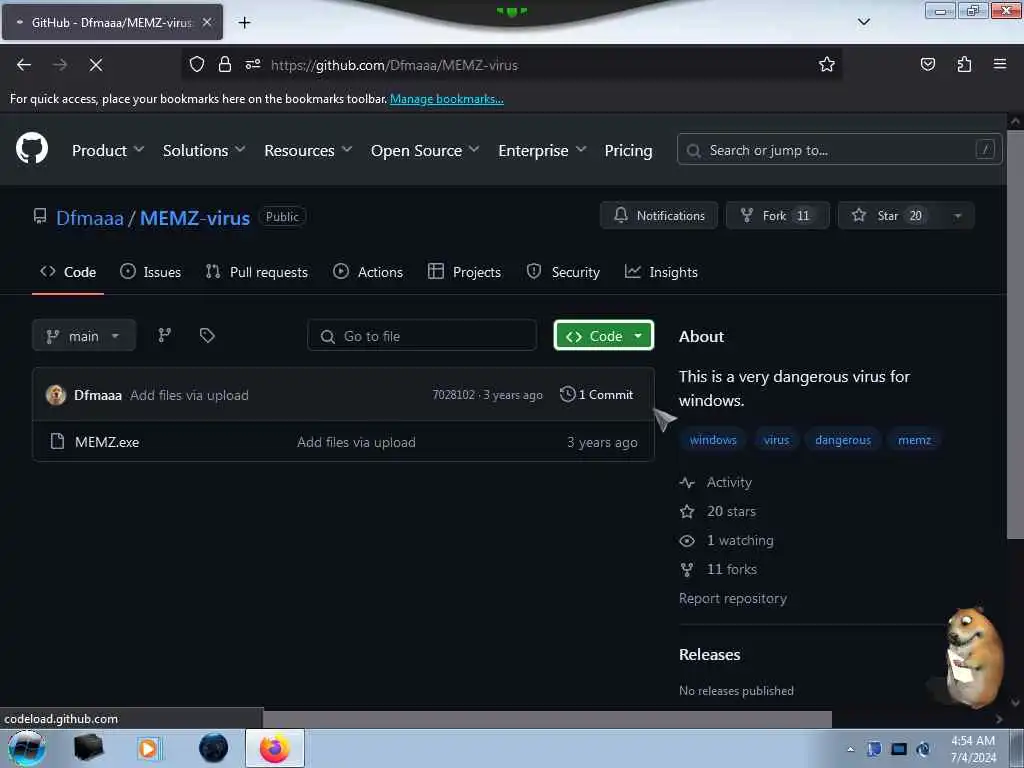The image size is (1024, 768).
Task: Expand the Product menu
Action: pyautogui.click(x=108, y=150)
